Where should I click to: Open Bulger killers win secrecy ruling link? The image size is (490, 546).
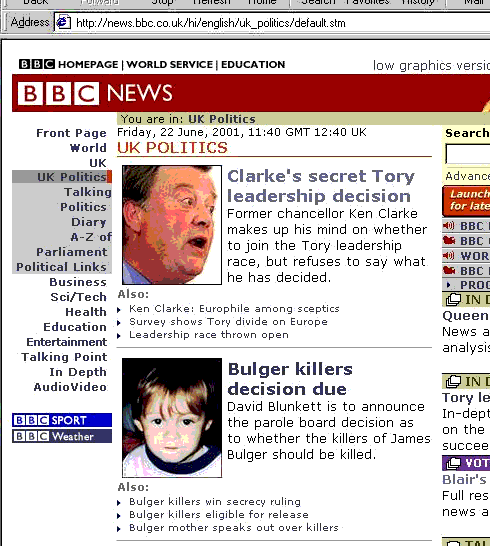pos(215,501)
